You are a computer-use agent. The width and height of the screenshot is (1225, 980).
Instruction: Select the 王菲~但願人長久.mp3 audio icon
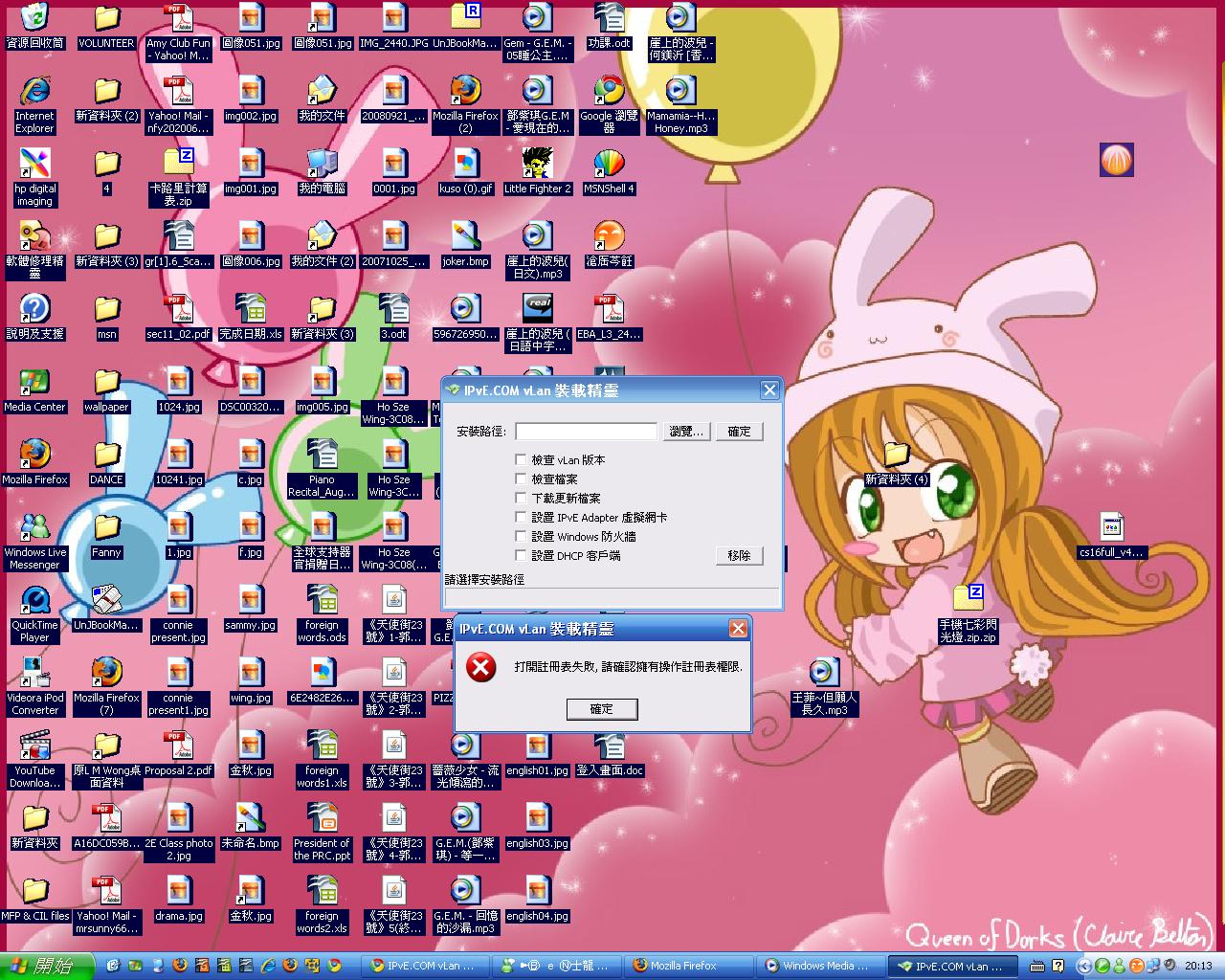[824, 686]
